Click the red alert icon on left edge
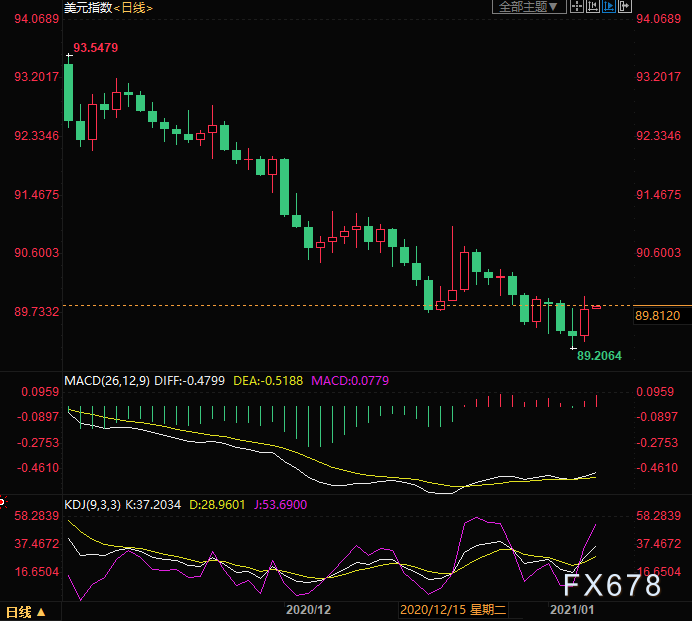This screenshot has height=621, width=692. coord(2,502)
